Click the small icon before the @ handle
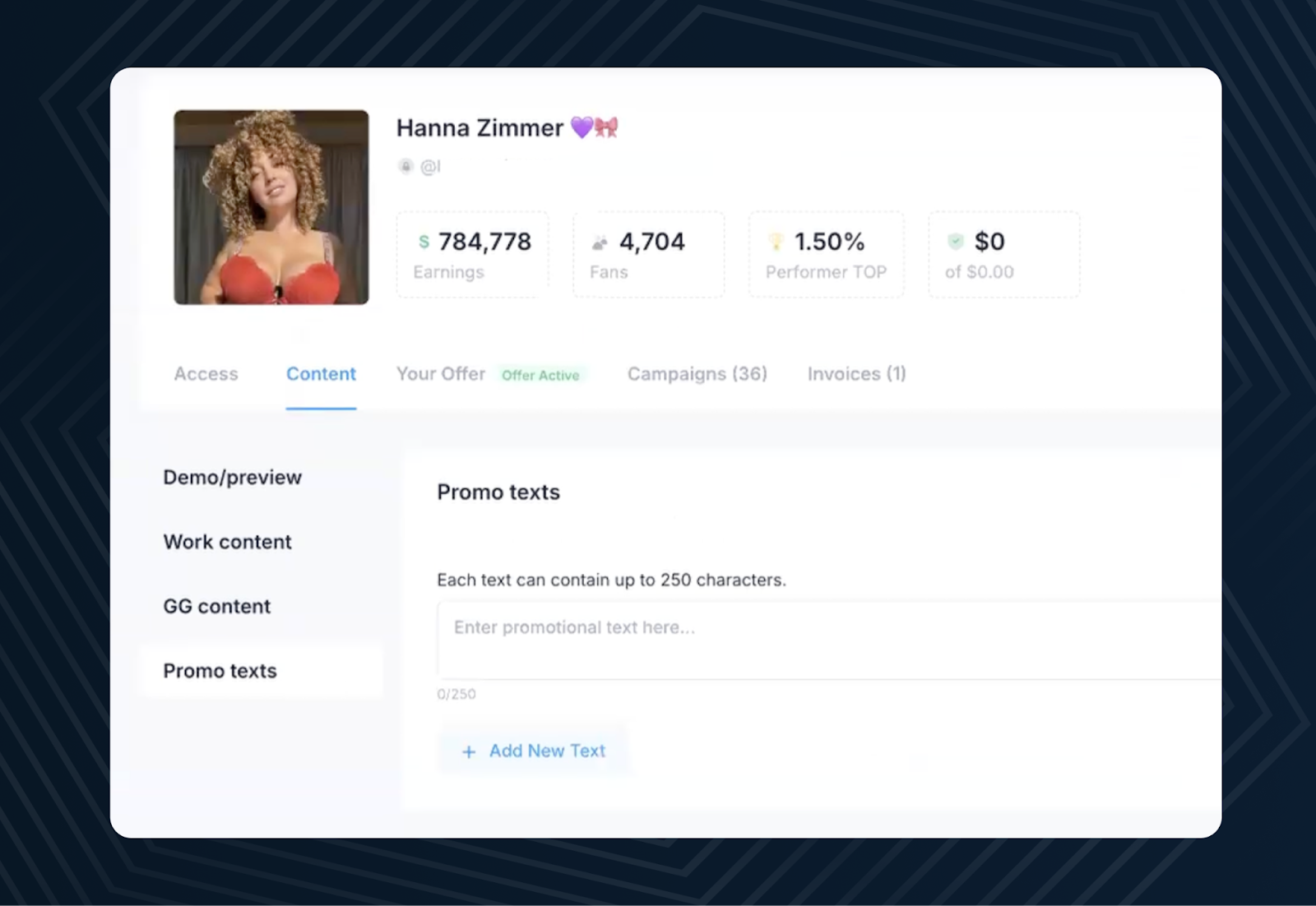 pyautogui.click(x=405, y=167)
